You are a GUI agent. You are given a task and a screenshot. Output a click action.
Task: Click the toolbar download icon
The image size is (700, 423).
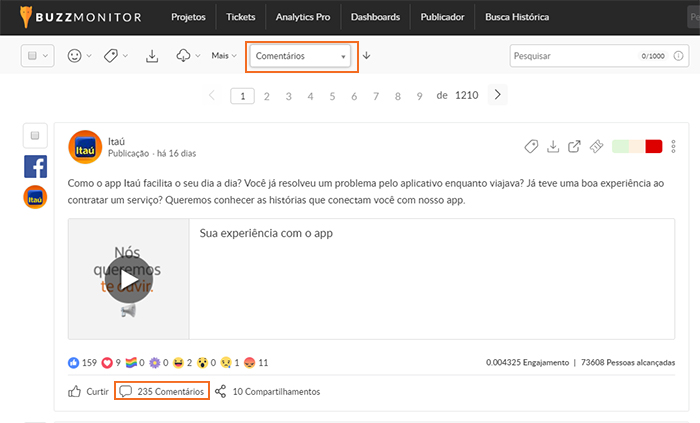[153, 56]
